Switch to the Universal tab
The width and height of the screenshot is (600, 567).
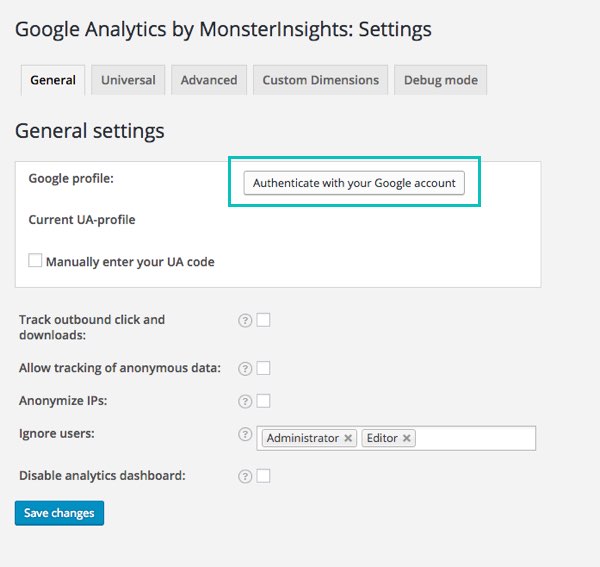(128, 80)
